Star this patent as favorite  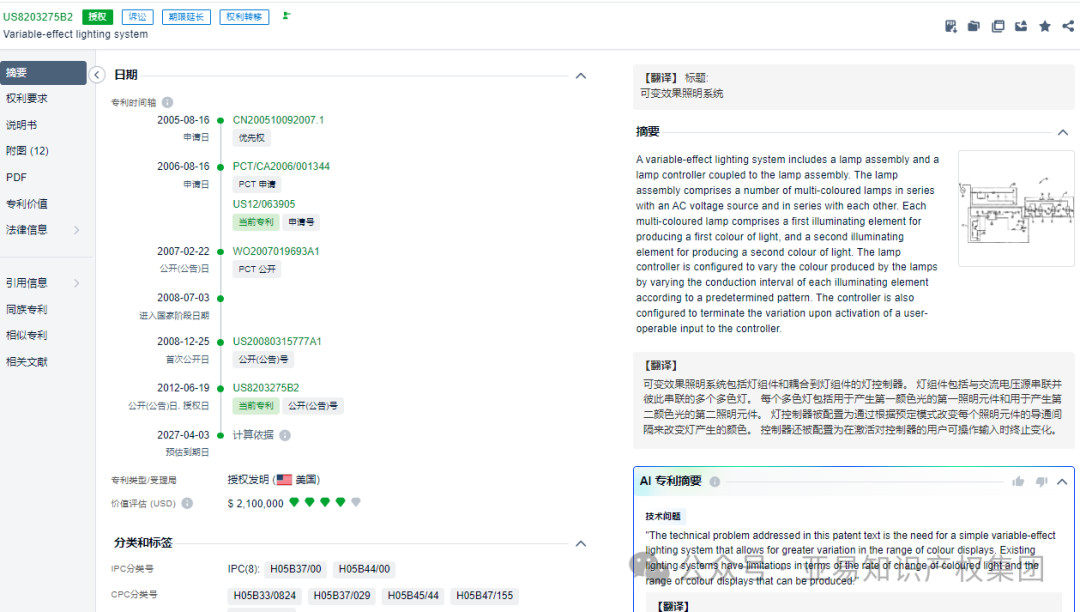1045,25
